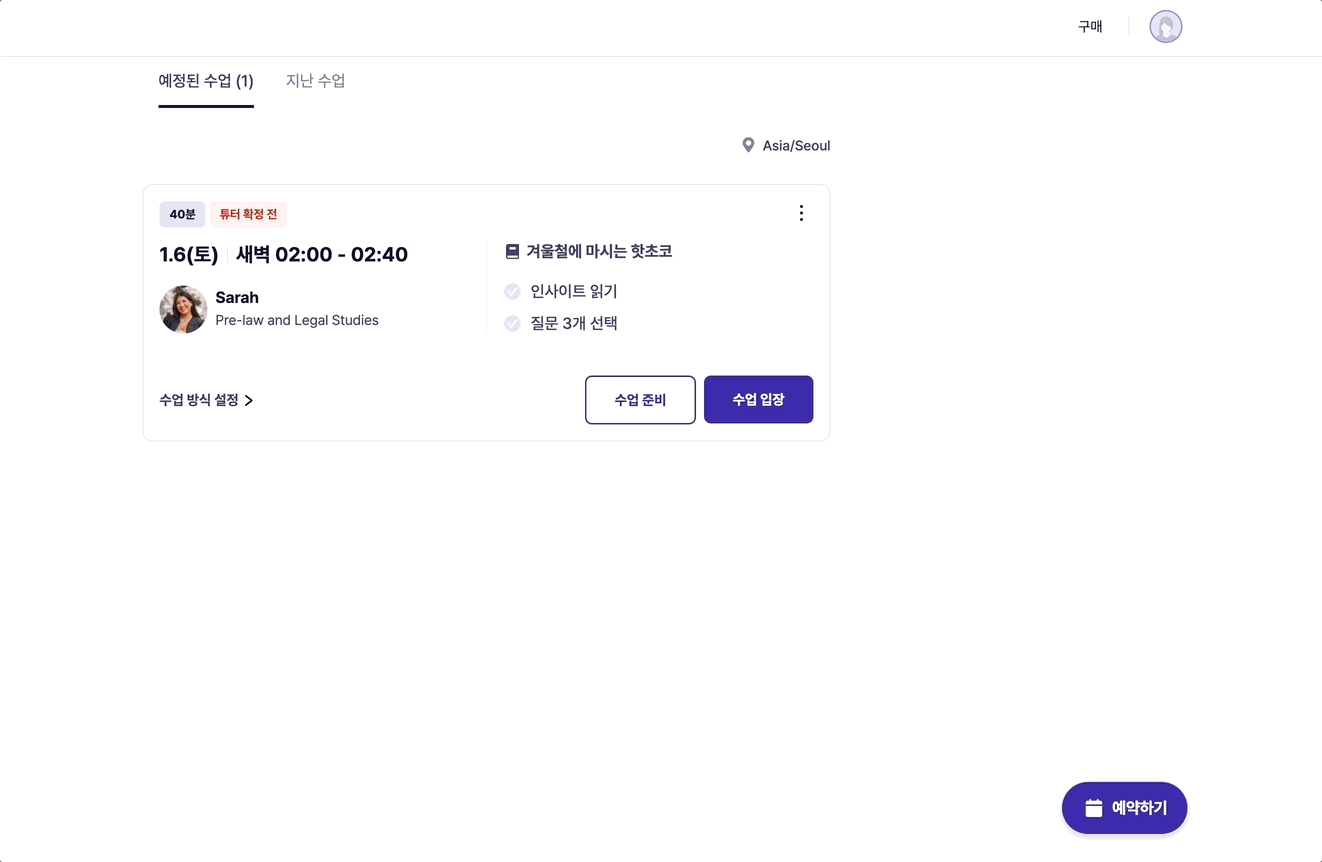Click the 예약하기 floating button
1322x862 pixels.
(x=1124, y=808)
